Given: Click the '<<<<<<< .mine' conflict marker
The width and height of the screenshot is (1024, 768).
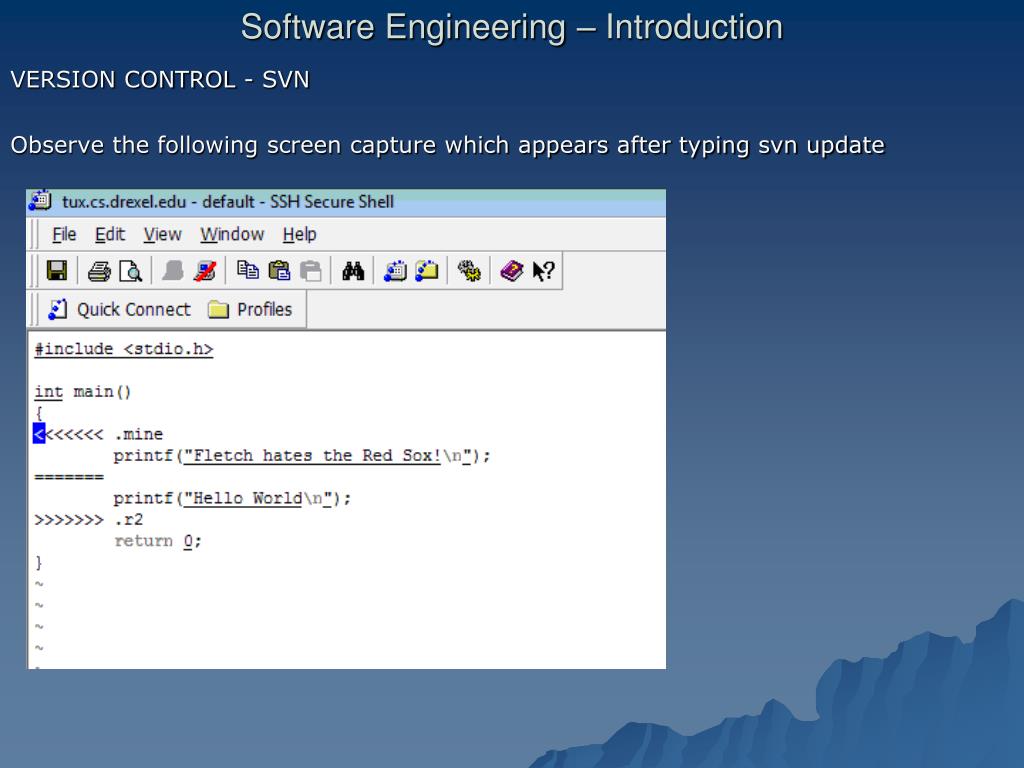Looking at the screenshot, I should (98, 434).
